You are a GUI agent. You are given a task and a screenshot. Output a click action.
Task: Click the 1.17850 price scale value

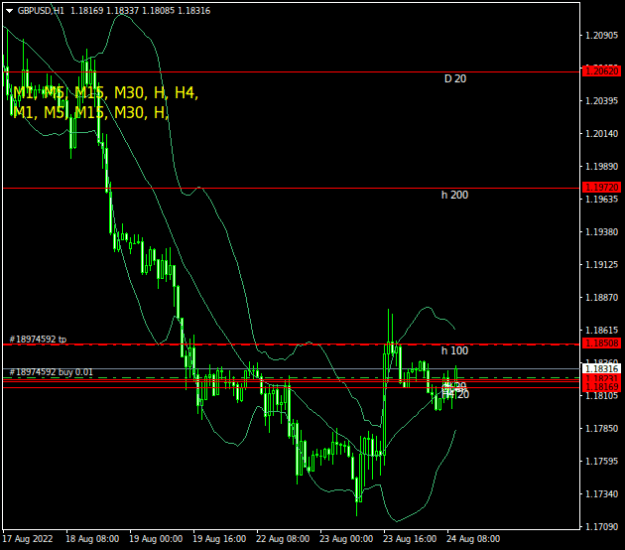[x=601, y=428]
